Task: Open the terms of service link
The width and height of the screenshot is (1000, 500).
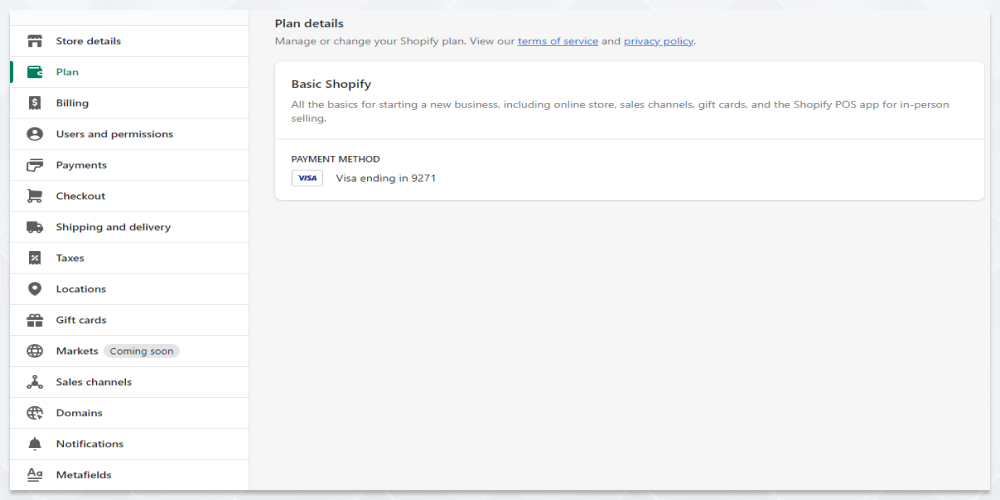Action: [557, 41]
